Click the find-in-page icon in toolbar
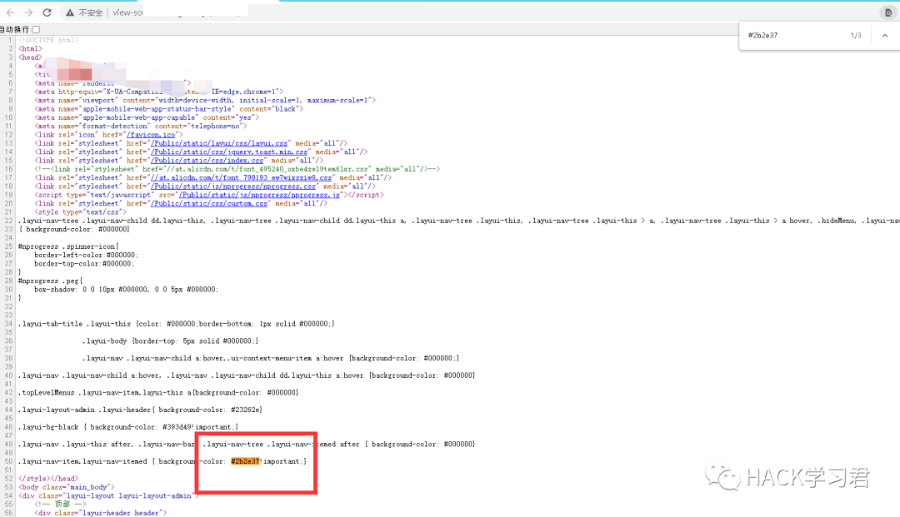900x517 pixels. [x=888, y=13]
